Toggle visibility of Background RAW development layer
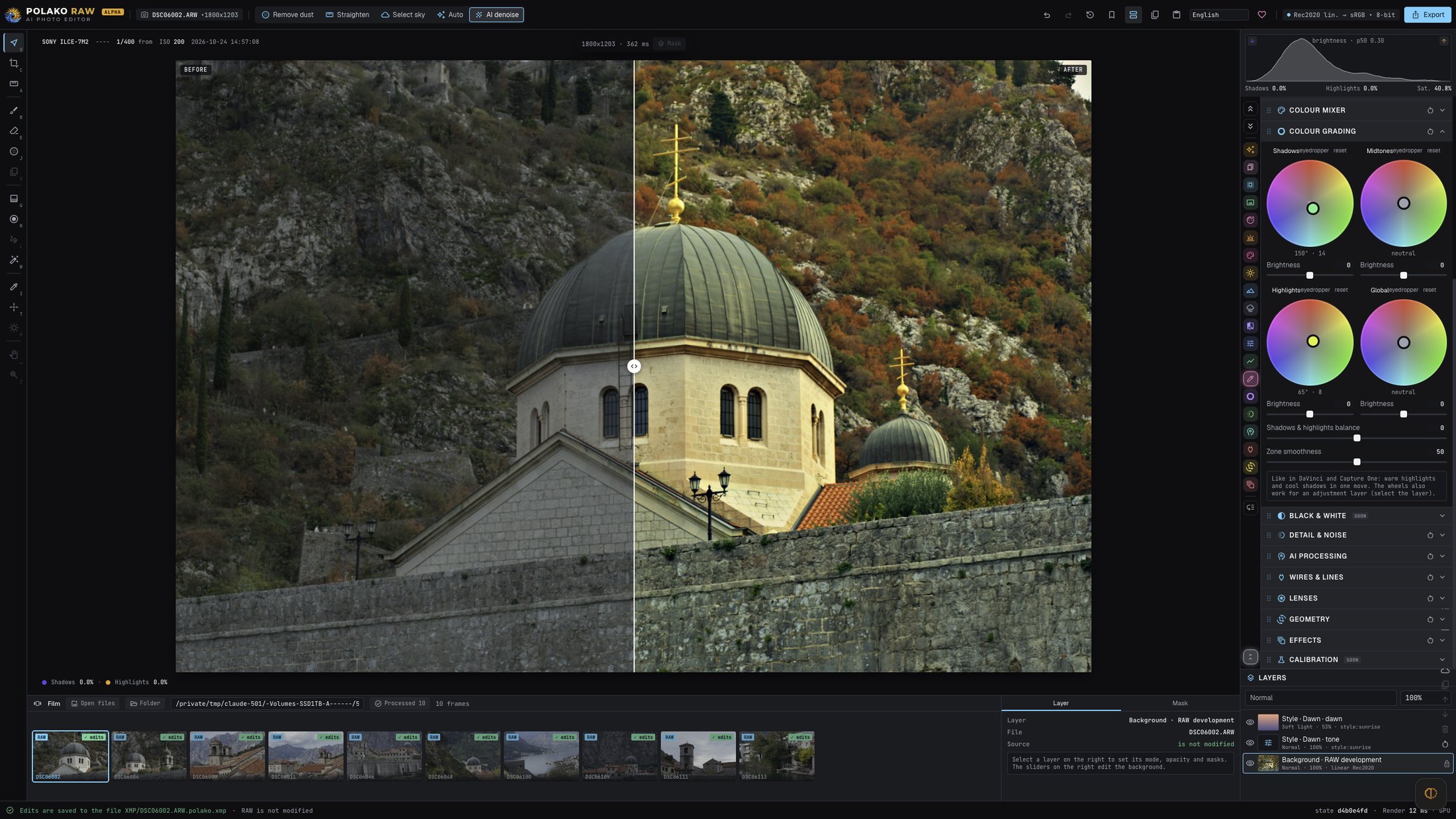Screen dimensions: 1456x819 coord(1250,763)
